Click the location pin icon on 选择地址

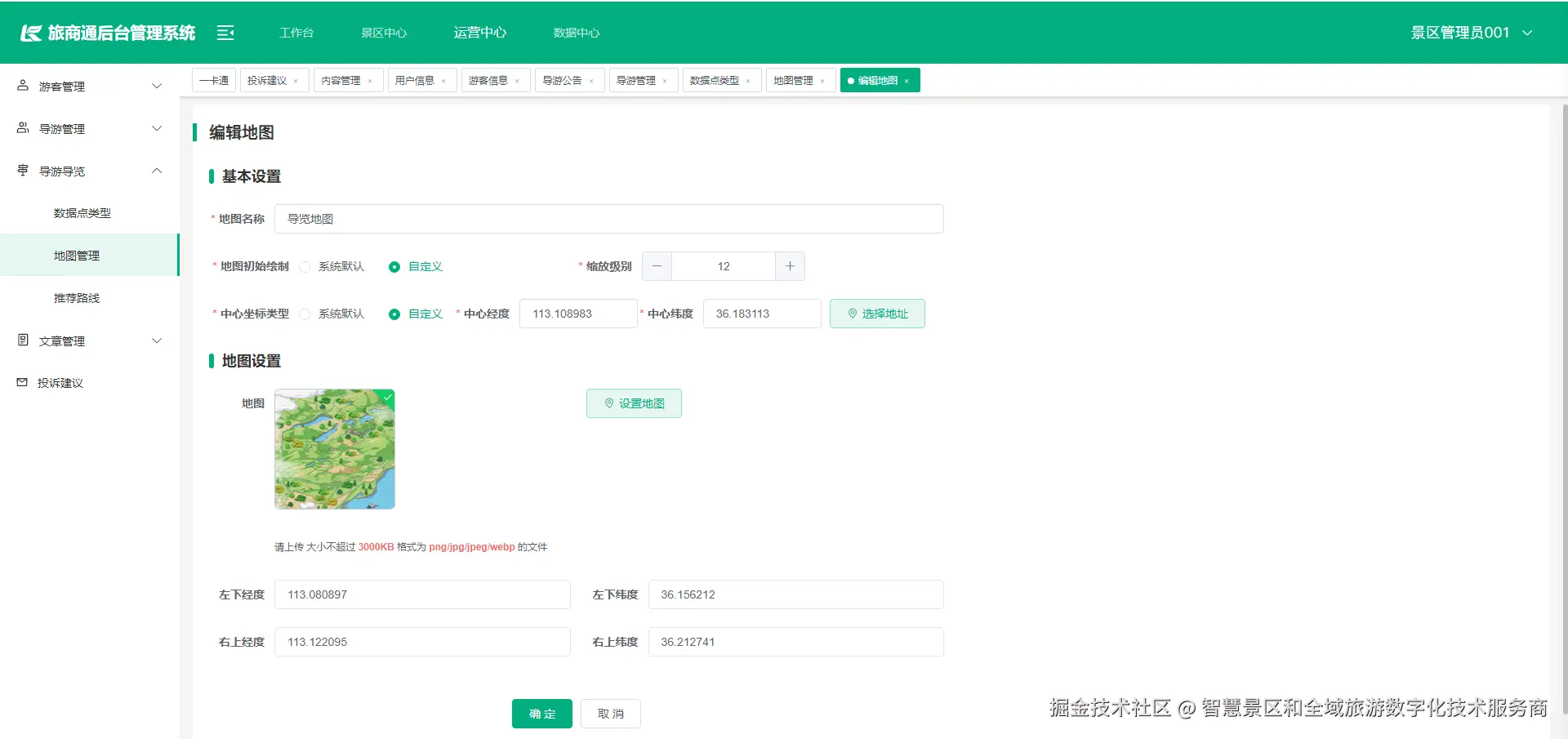tap(852, 313)
